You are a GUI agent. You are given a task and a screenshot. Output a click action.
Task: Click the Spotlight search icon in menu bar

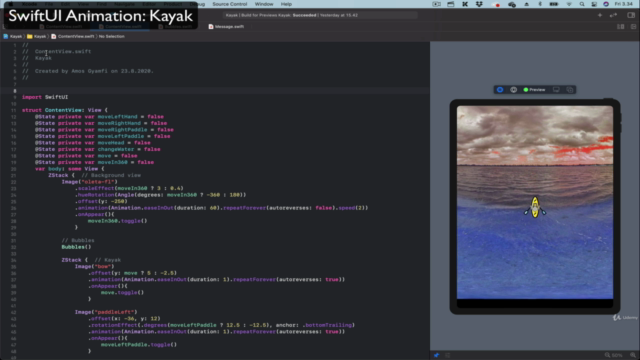pos(582,4)
